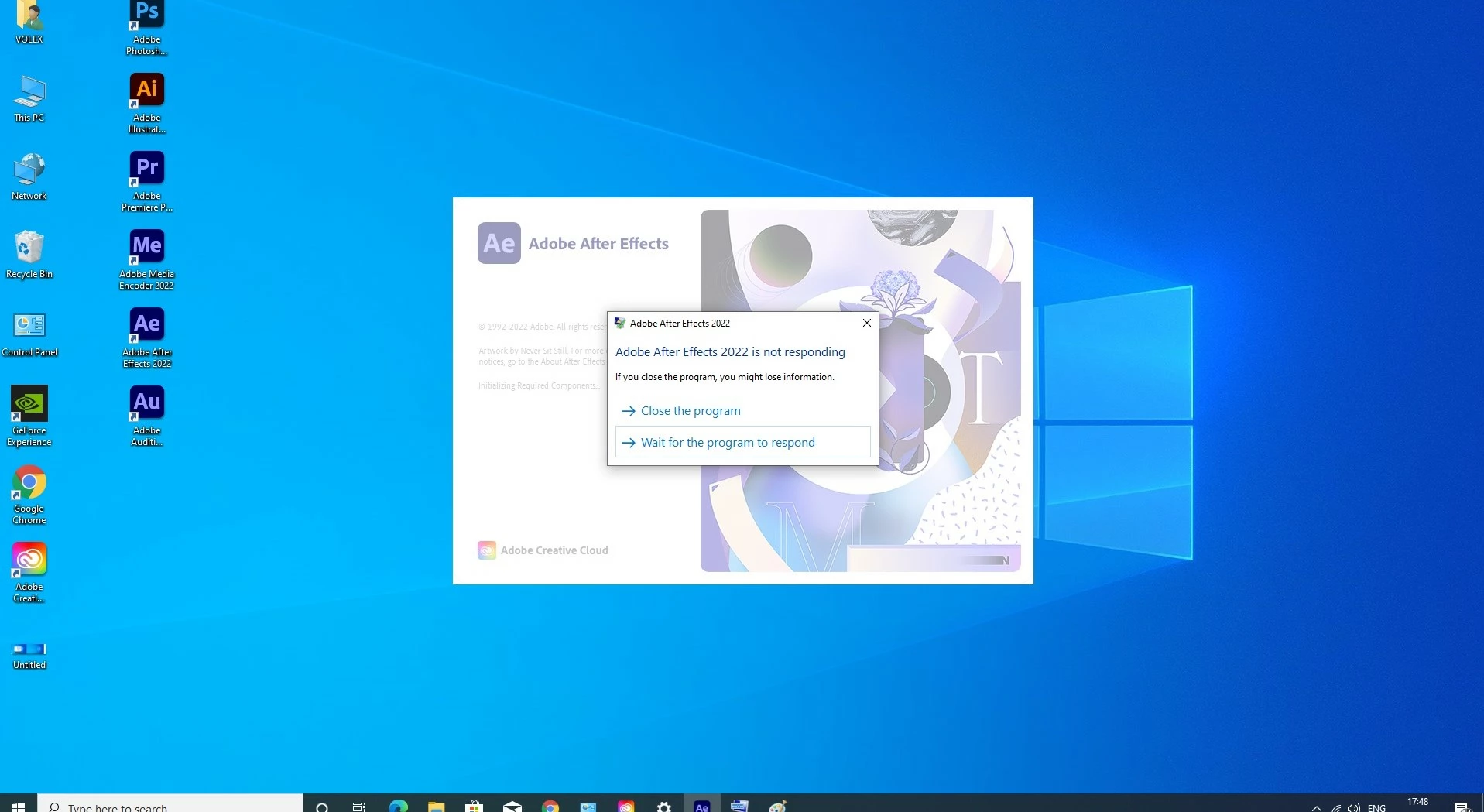Select the GeForce Experience desktop shortcut
Screen dimensions: 1484x812
29,416
